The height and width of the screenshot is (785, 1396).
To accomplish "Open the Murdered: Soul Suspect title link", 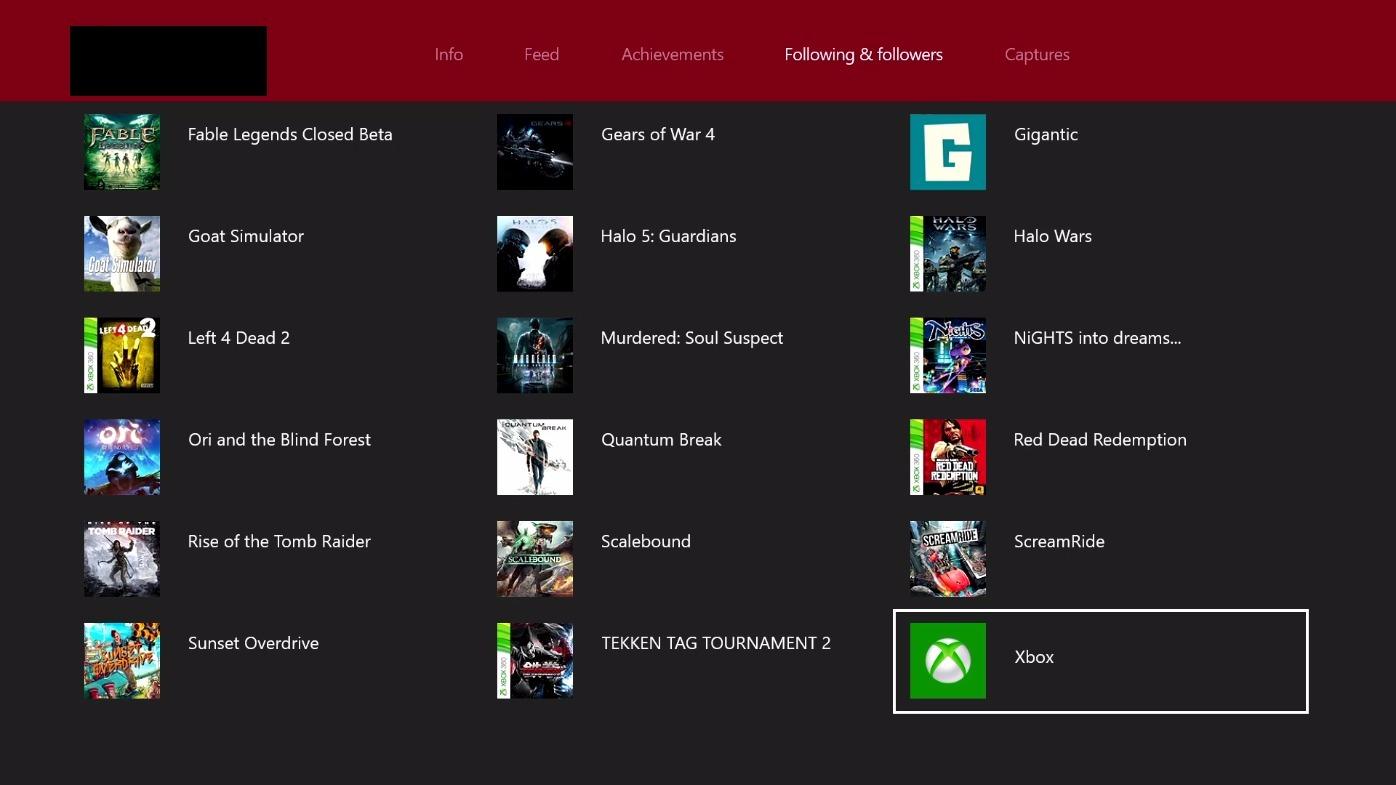I will point(691,338).
